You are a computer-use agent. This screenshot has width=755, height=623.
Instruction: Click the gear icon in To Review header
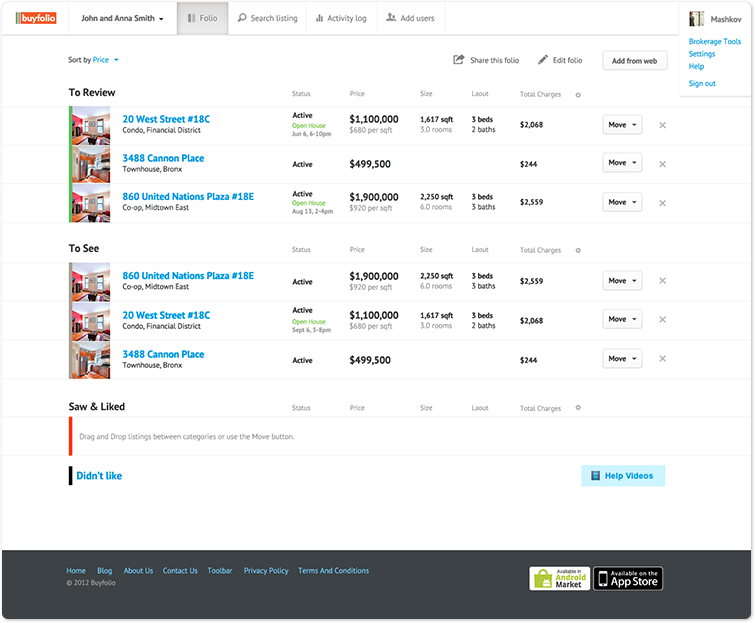click(579, 95)
